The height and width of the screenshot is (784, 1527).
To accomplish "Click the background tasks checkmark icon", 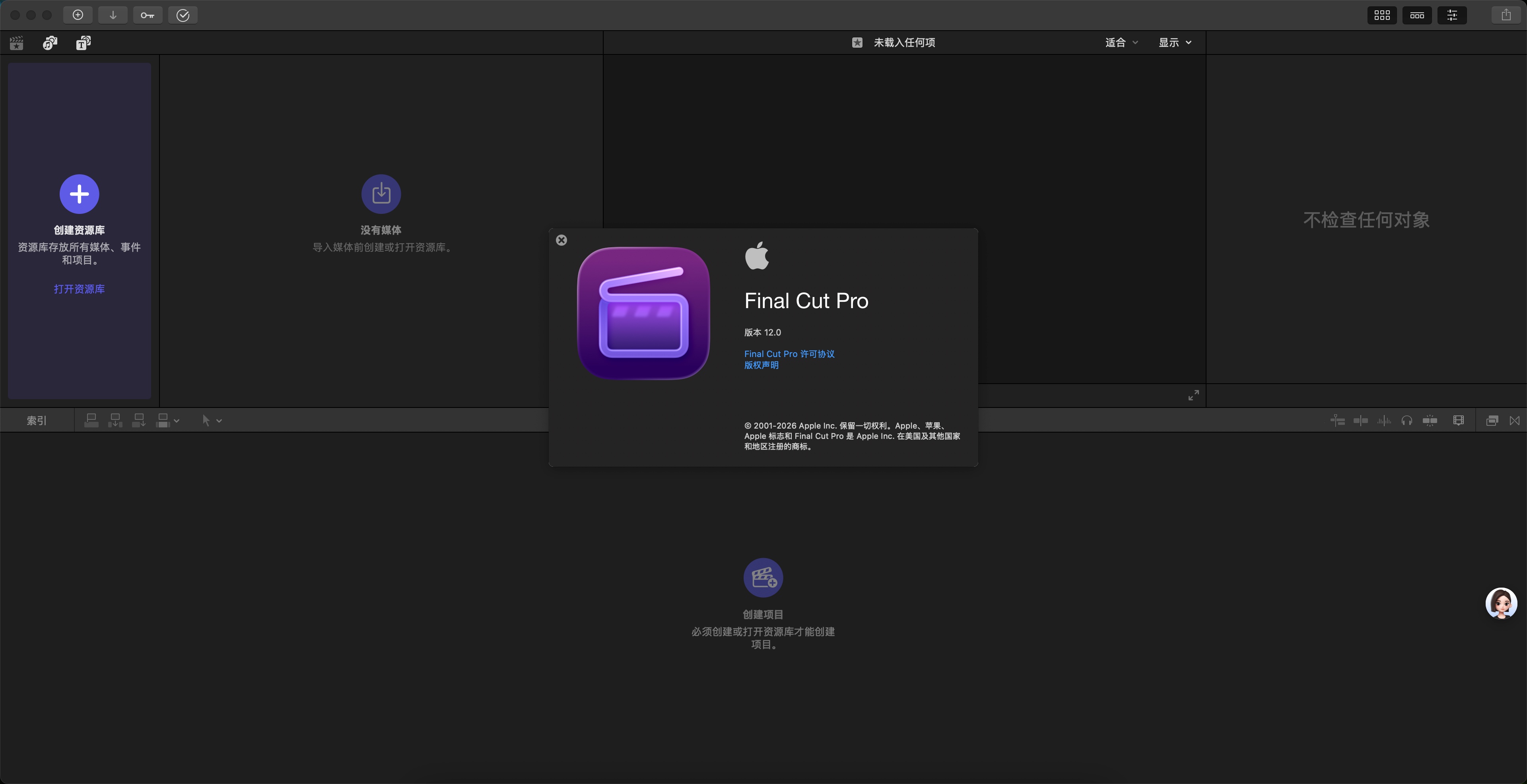I will click(x=183, y=16).
